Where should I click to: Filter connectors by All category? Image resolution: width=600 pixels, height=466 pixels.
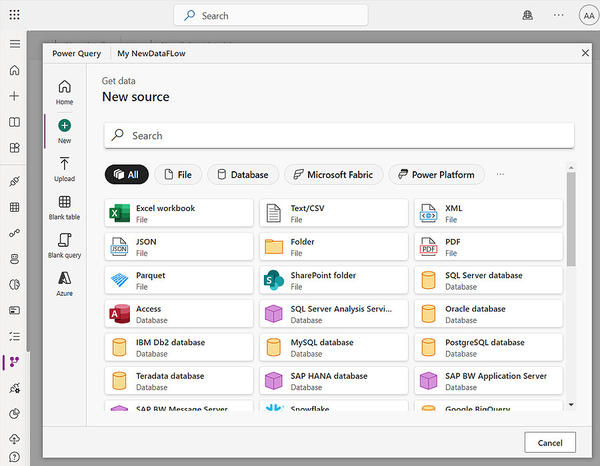(x=127, y=174)
